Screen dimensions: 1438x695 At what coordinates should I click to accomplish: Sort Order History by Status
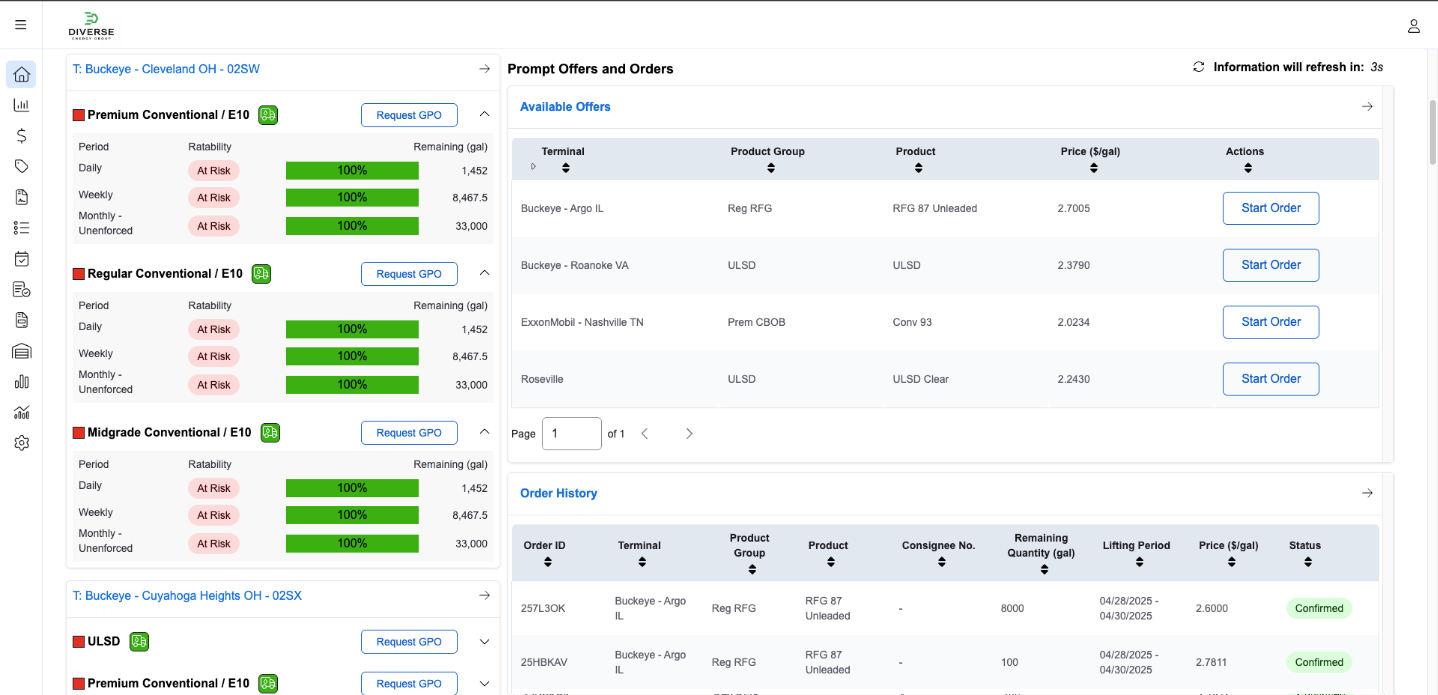pos(1307,562)
